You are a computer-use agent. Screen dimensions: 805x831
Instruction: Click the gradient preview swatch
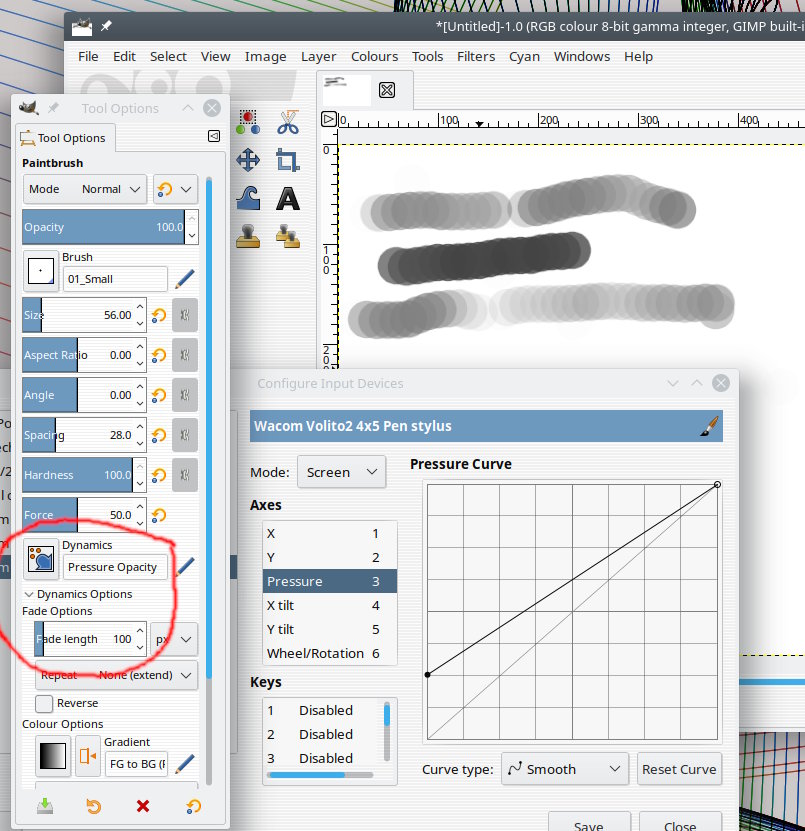click(53, 756)
